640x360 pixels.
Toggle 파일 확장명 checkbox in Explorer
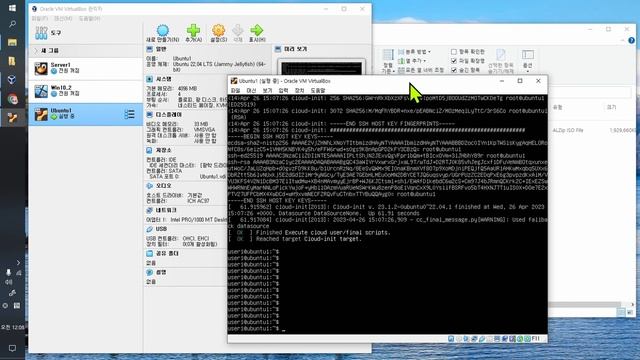point(453,61)
